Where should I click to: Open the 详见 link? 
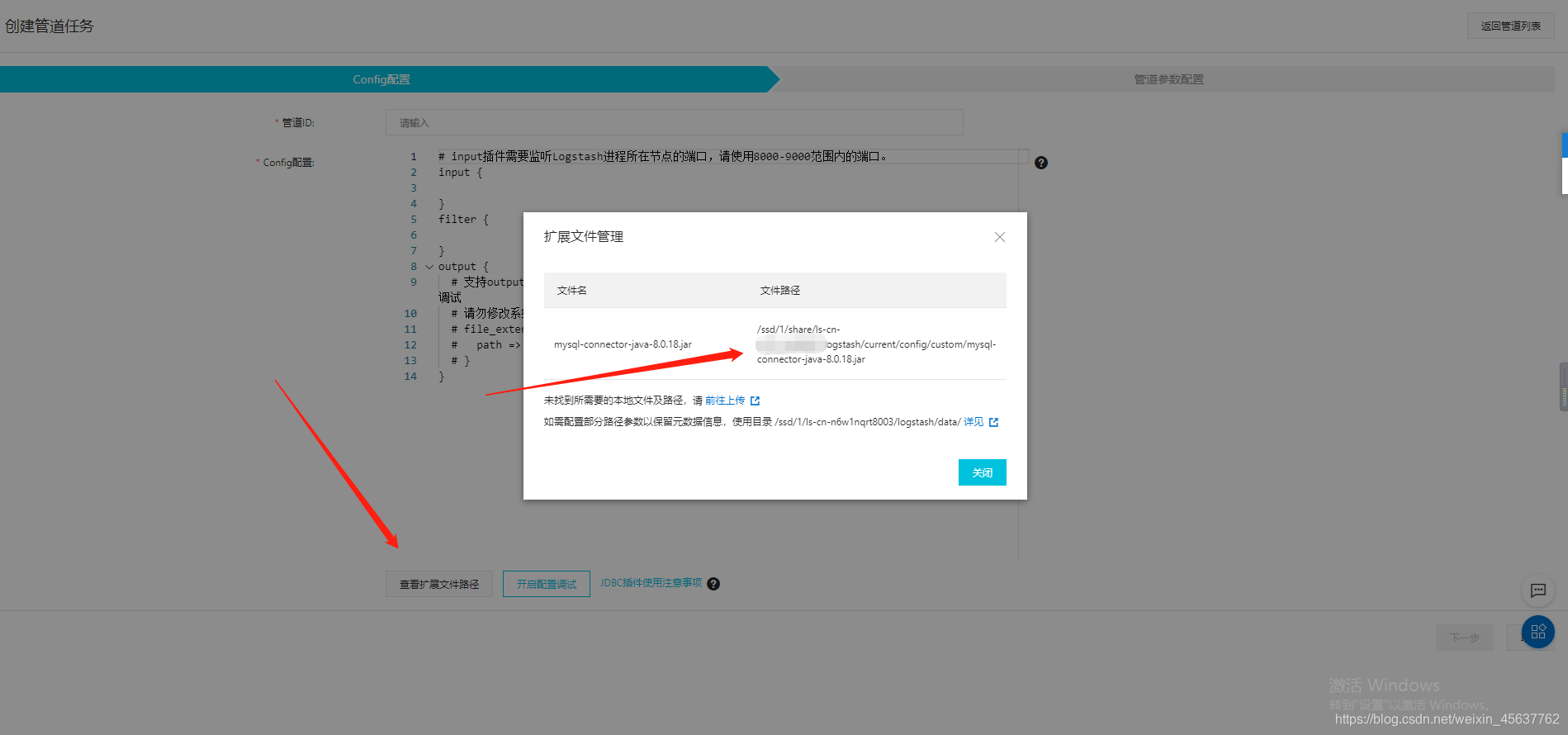[x=973, y=422]
